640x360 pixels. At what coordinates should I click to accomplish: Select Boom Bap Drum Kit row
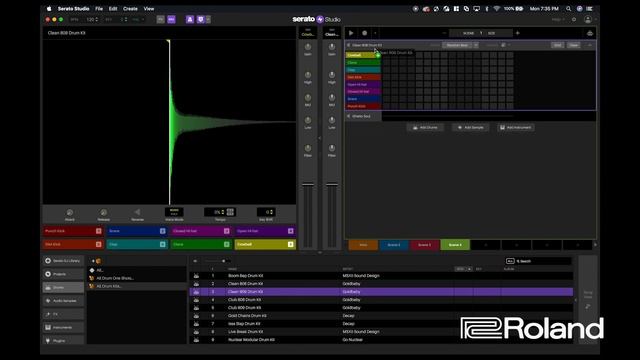381,276
